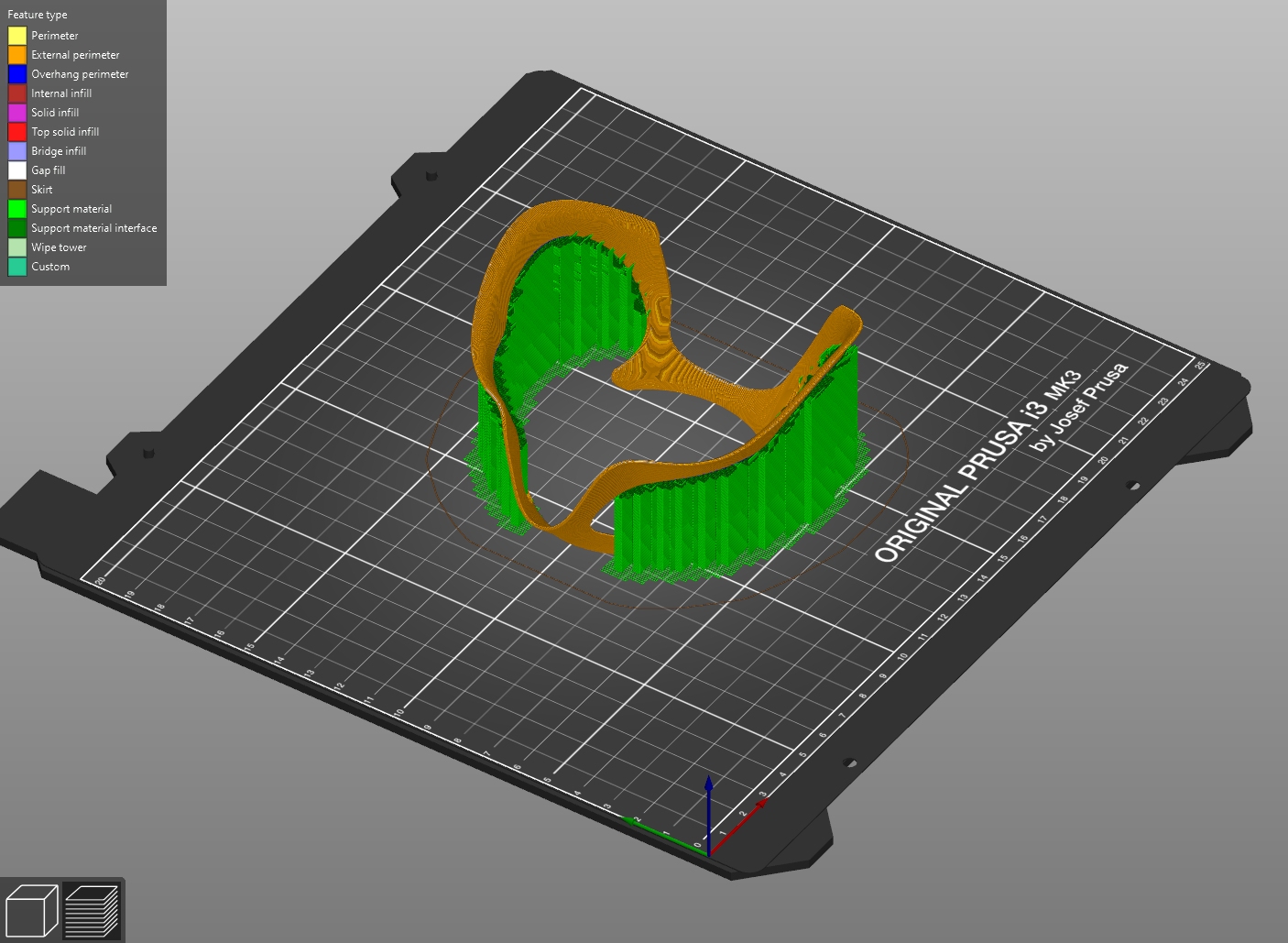The image size is (1288, 943).
Task: Click the 'Top solid infill' legend label
Action: (x=65, y=132)
